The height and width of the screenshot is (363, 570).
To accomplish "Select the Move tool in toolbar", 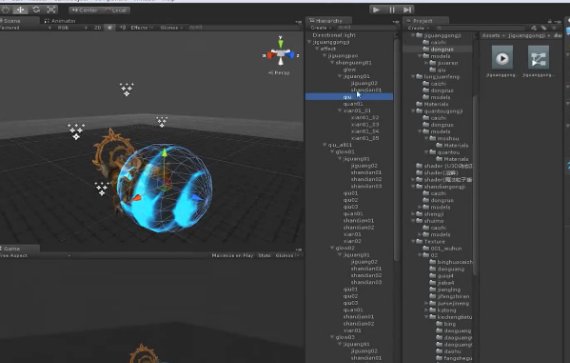I will (20, 10).
